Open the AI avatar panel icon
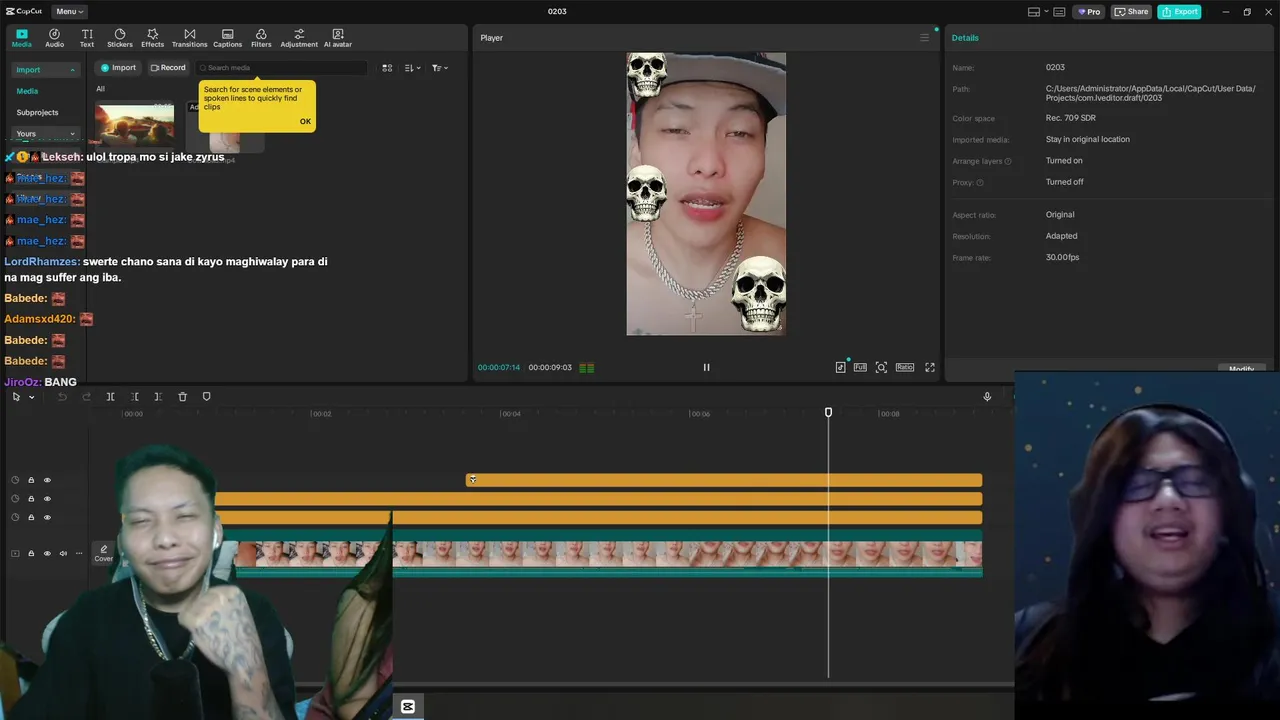1280x720 pixels. (x=337, y=38)
